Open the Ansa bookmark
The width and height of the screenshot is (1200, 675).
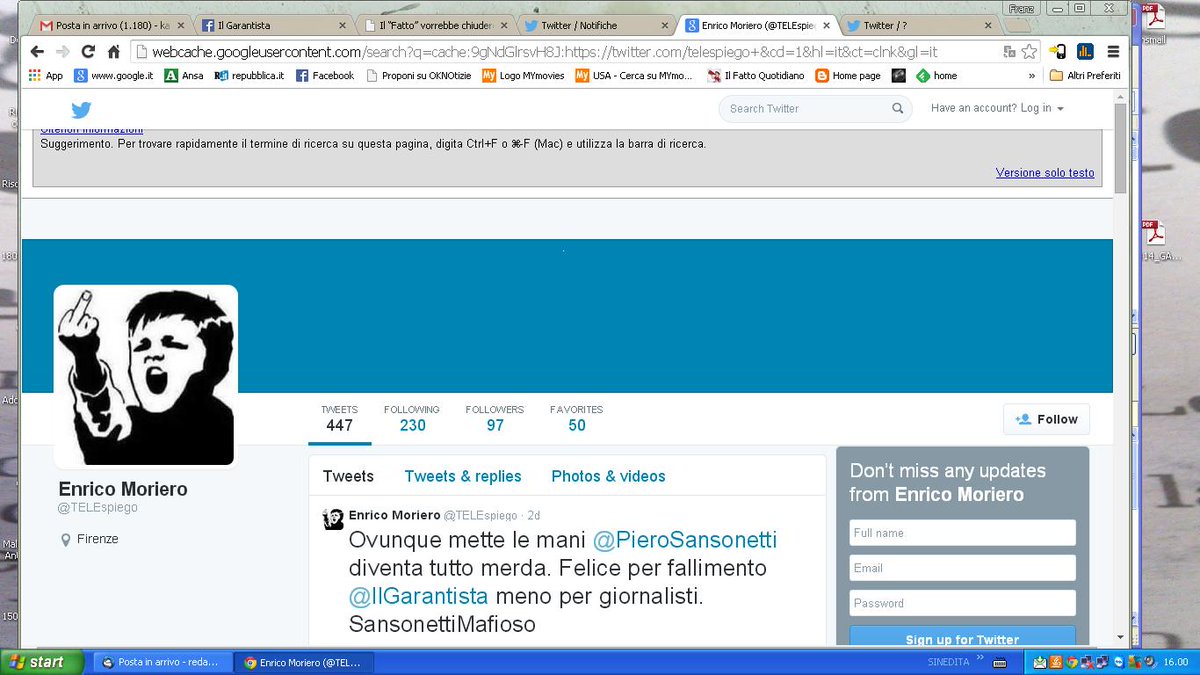pos(183,75)
